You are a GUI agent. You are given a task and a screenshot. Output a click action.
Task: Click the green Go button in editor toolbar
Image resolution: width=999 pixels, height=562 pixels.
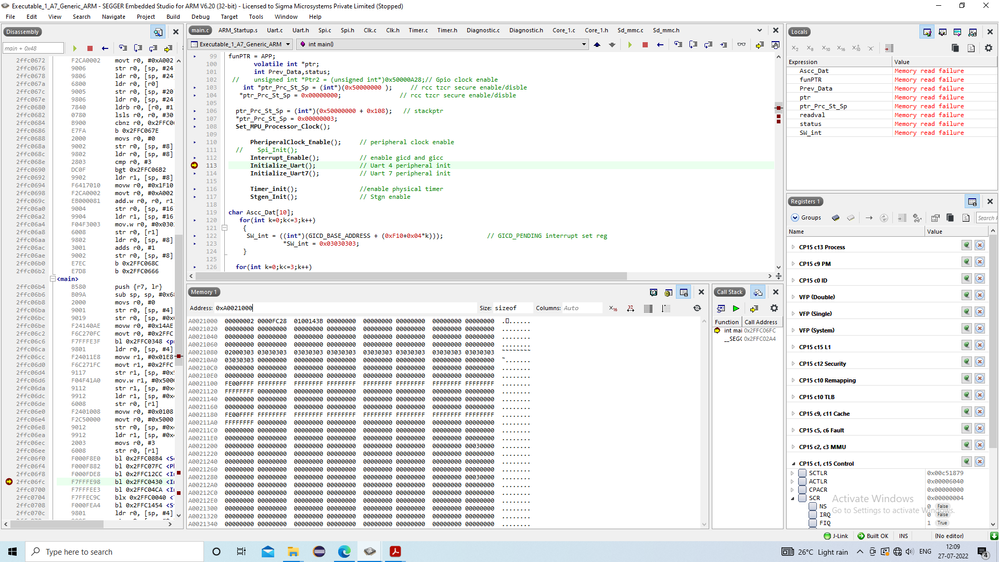pyautogui.click(x=629, y=45)
